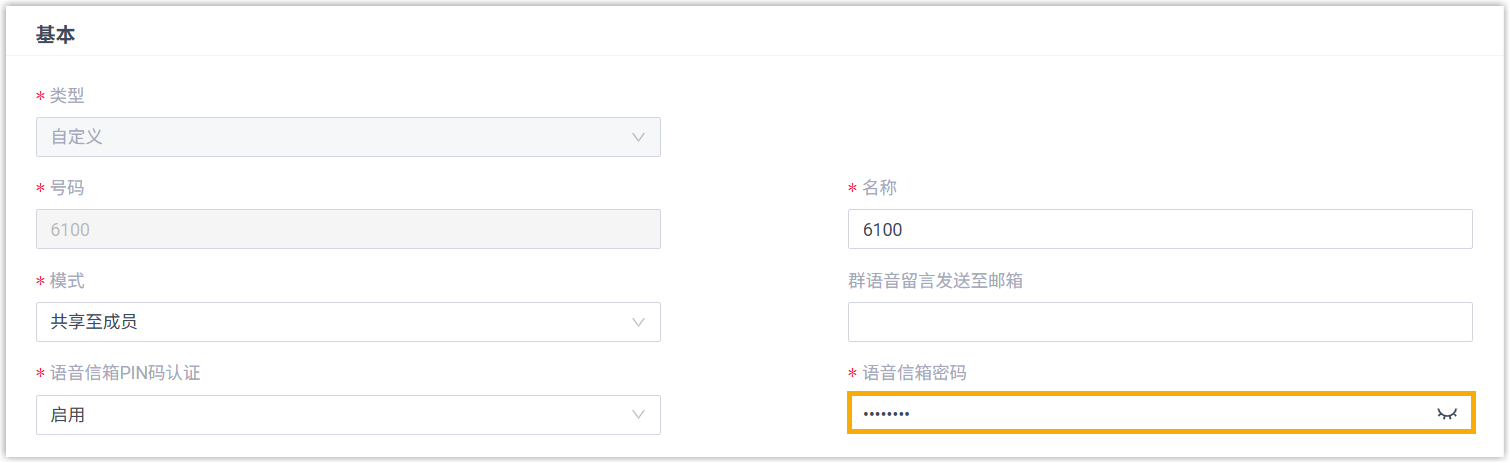Focus the 名称 input field
Viewport: 1510px width, 463px height.
pos(1159,229)
